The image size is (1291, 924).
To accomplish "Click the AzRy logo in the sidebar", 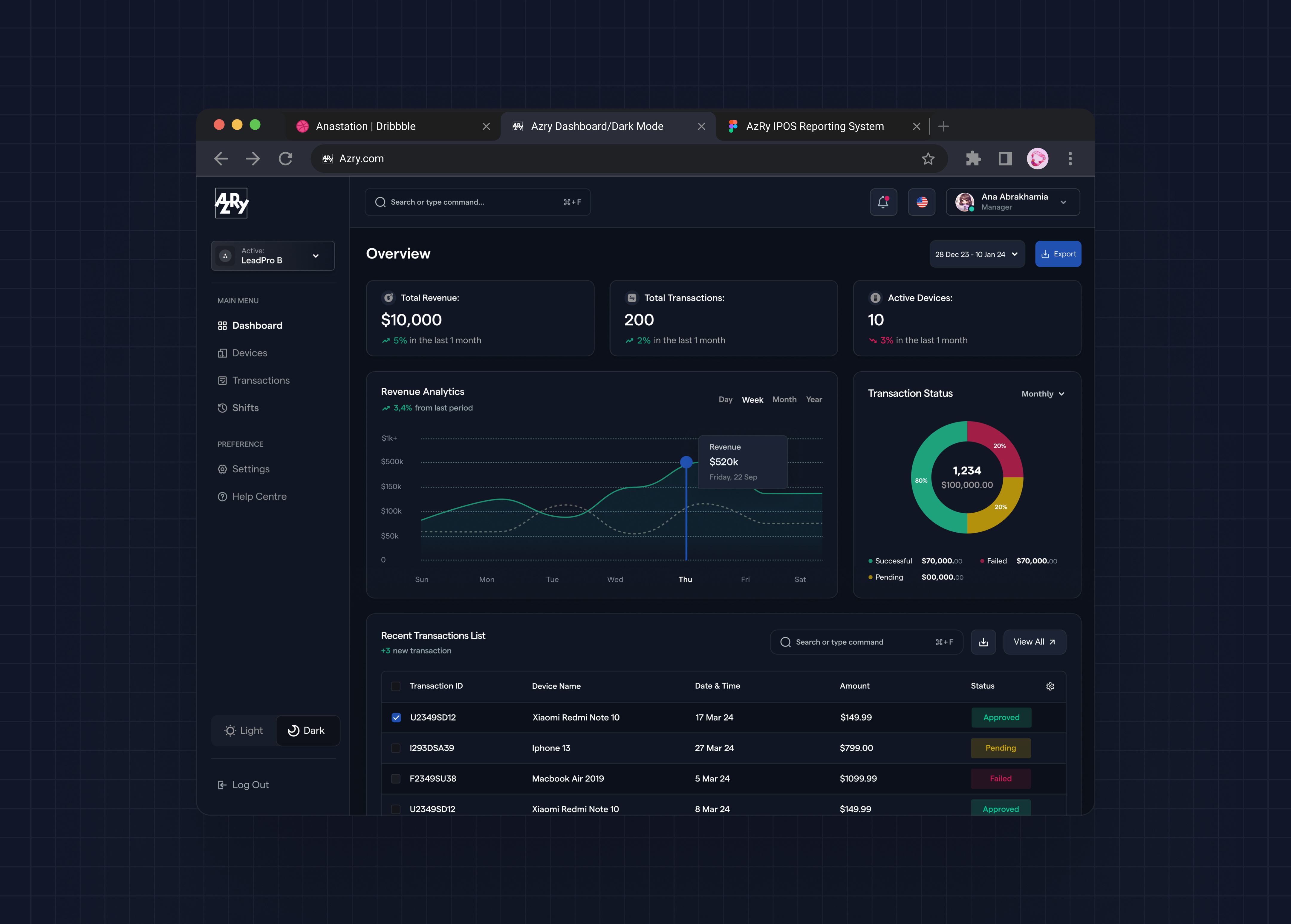I will 232,203.
